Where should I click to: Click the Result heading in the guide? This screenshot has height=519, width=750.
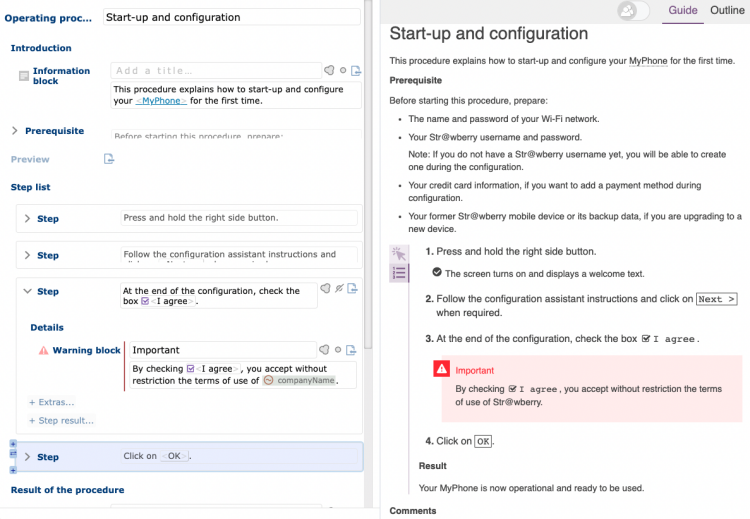432,466
